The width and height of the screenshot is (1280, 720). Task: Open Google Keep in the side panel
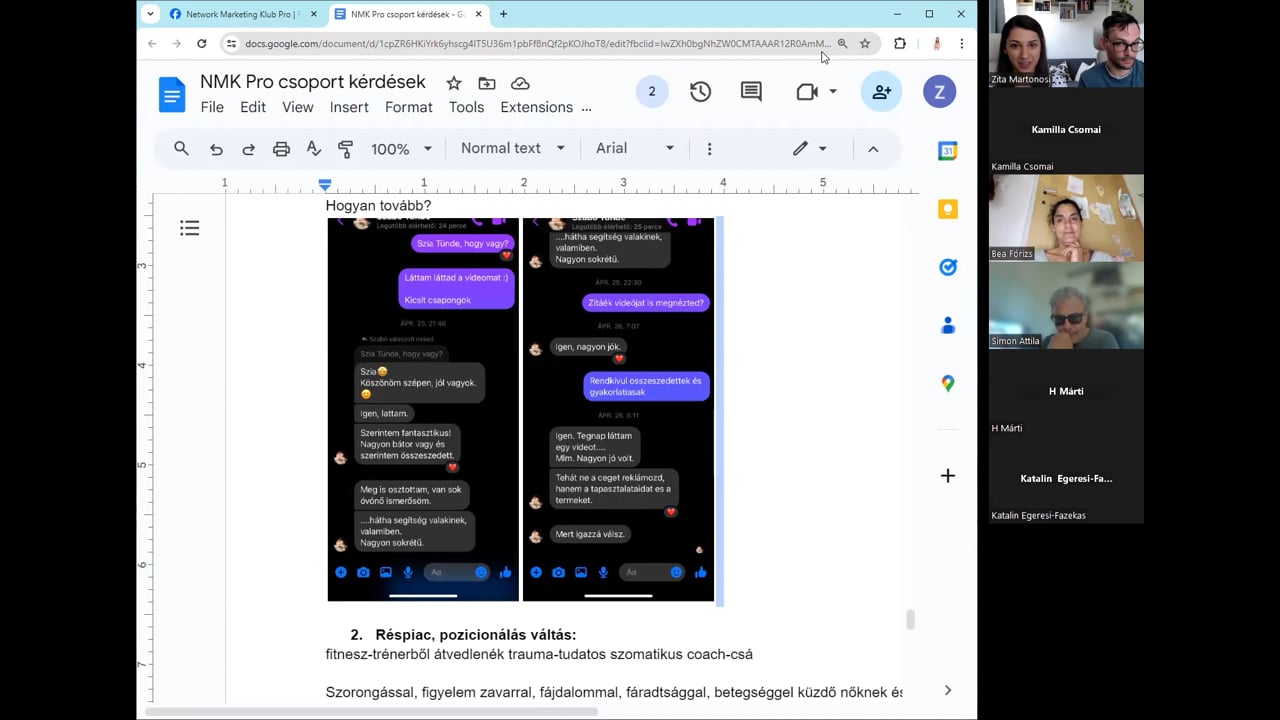[948, 209]
